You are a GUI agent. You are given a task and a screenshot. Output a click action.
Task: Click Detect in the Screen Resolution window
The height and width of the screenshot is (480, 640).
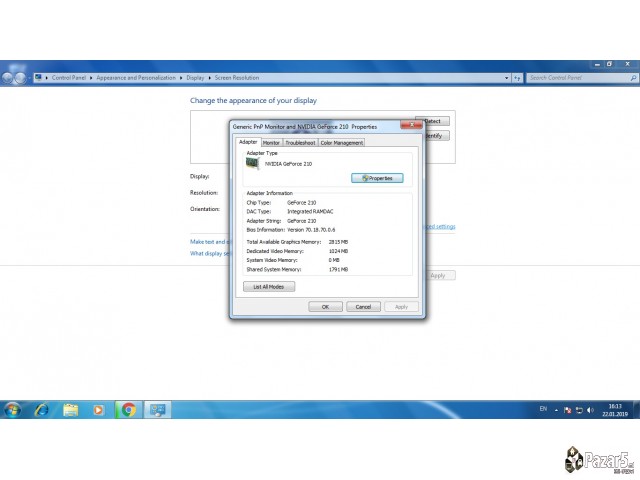pyautogui.click(x=437, y=121)
